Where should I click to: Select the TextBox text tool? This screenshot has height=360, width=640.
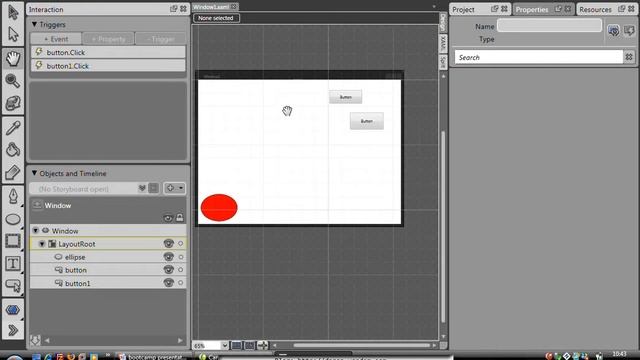click(13, 263)
